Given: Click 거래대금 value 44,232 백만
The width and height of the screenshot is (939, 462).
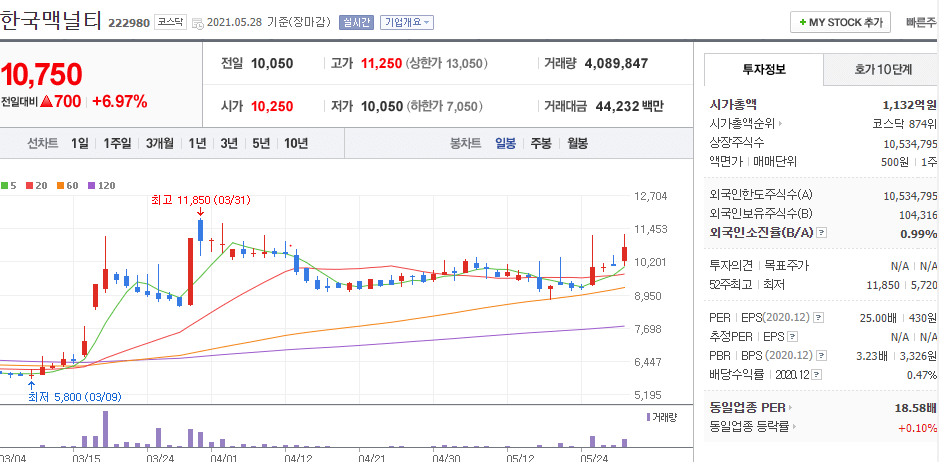Looking at the screenshot, I should click(x=629, y=107).
